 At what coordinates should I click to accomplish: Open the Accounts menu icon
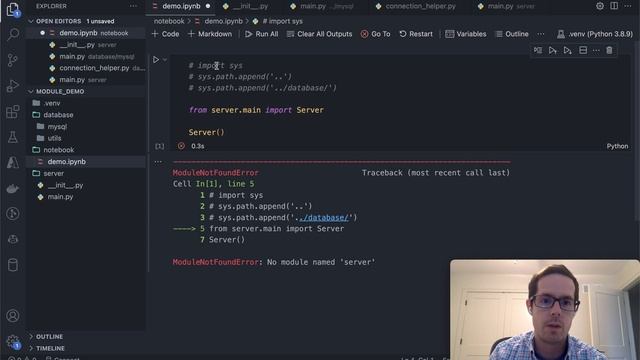(13, 316)
